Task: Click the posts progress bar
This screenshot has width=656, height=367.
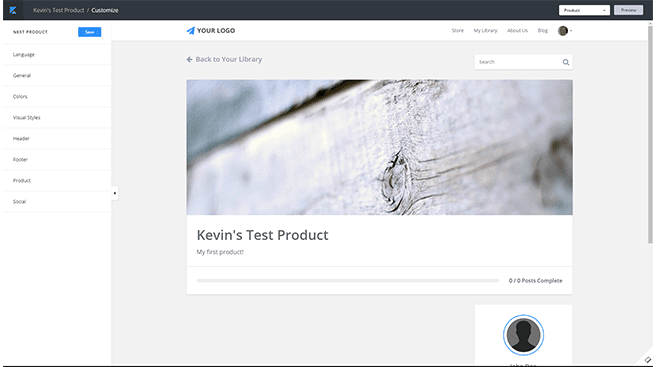Action: (x=348, y=281)
